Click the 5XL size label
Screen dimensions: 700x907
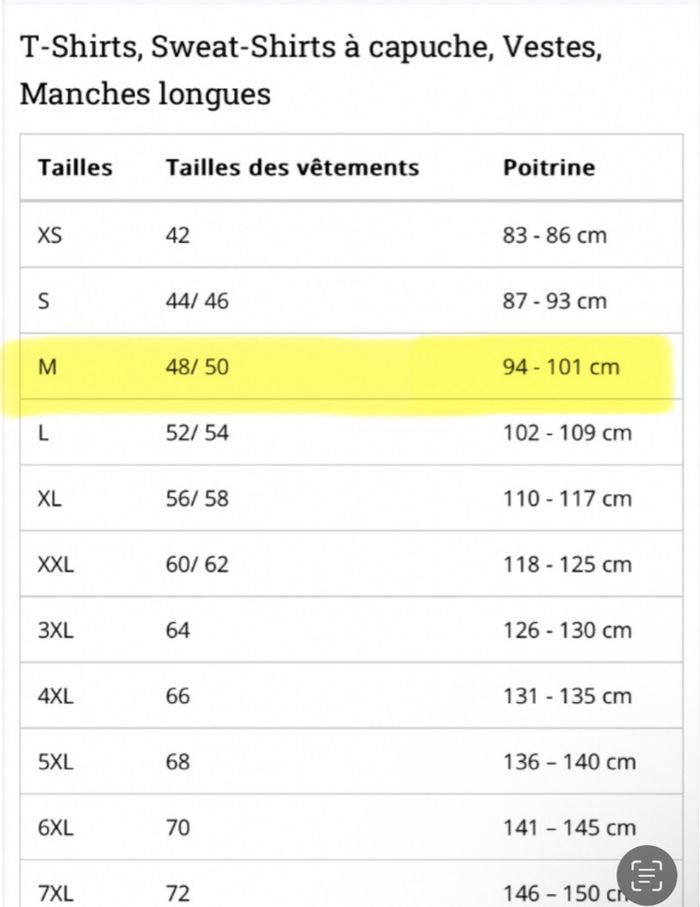[x=55, y=762]
